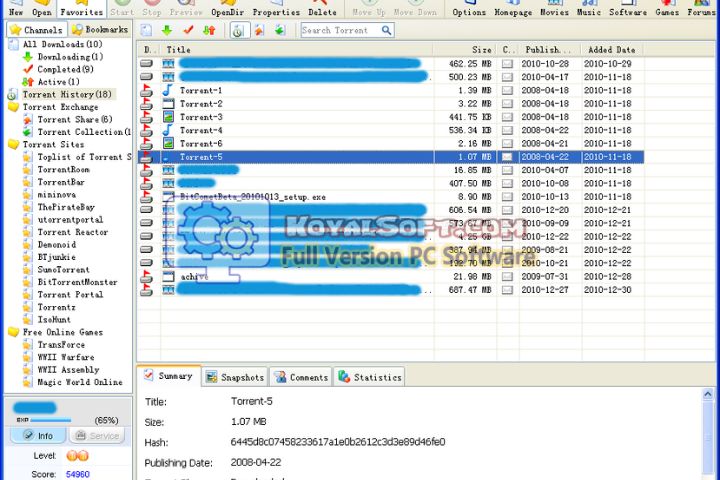Open Properties from the toolbar
720x480 pixels.
click(276, 8)
